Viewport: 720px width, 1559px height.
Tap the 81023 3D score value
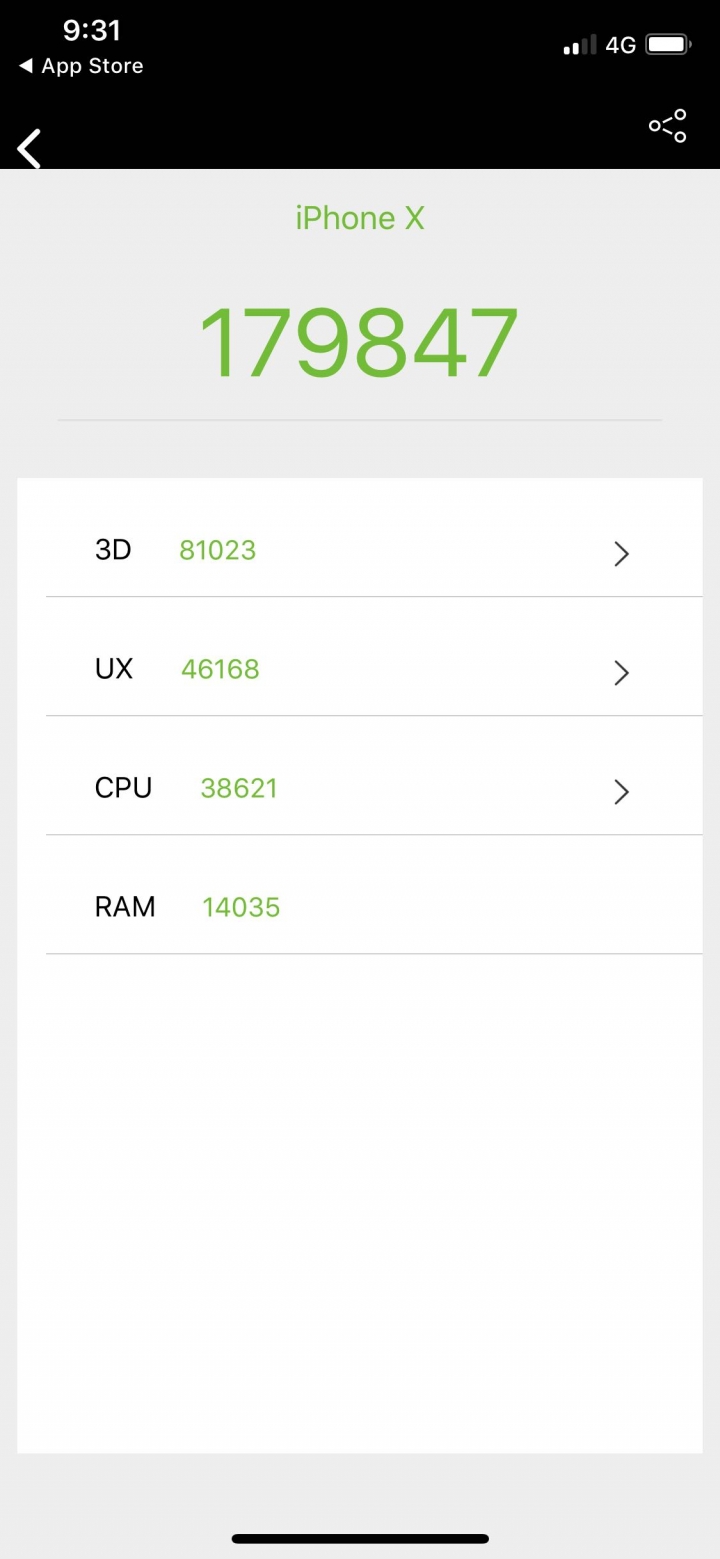coord(218,550)
